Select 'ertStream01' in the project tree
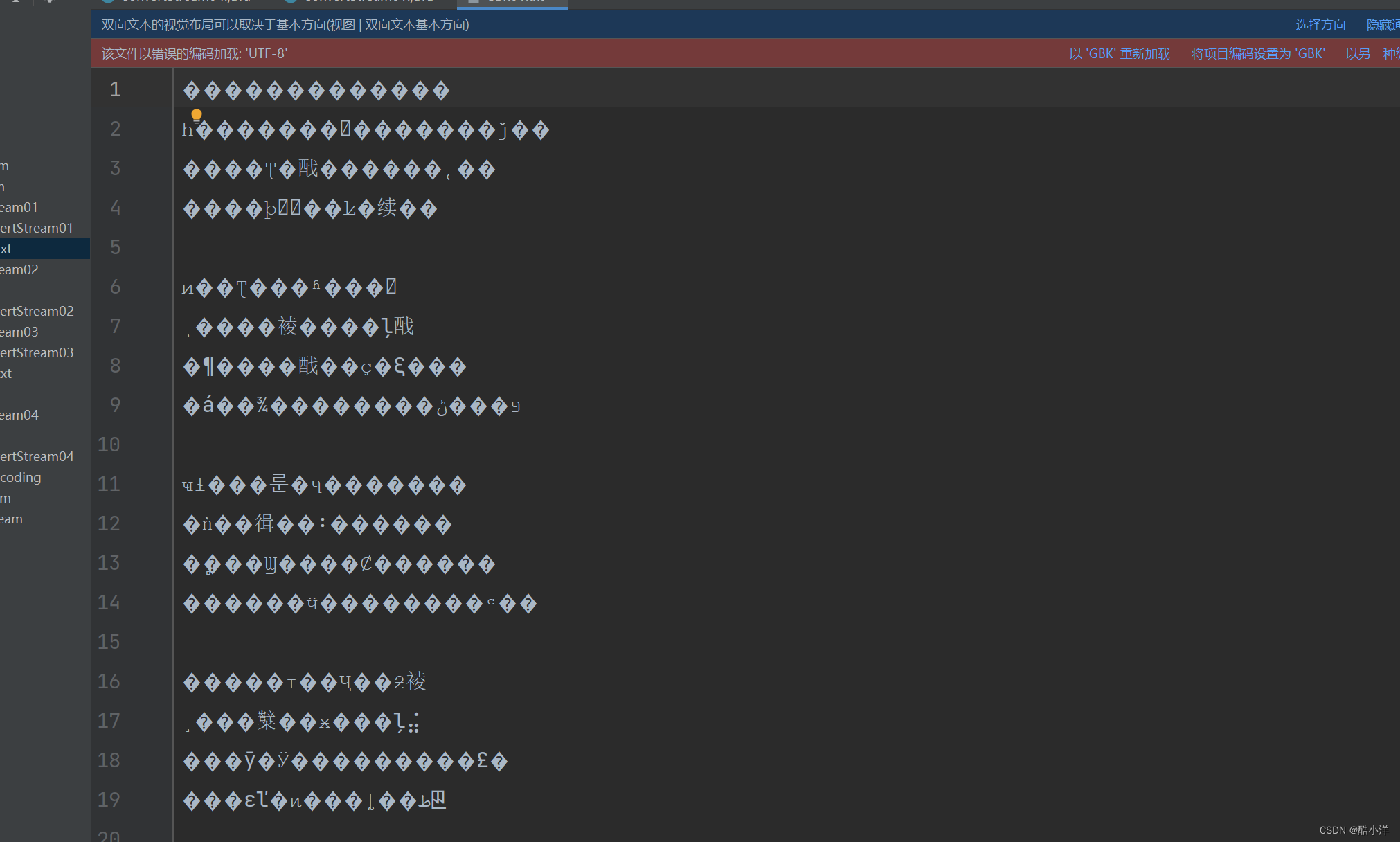The height and width of the screenshot is (842, 1400). click(37, 228)
